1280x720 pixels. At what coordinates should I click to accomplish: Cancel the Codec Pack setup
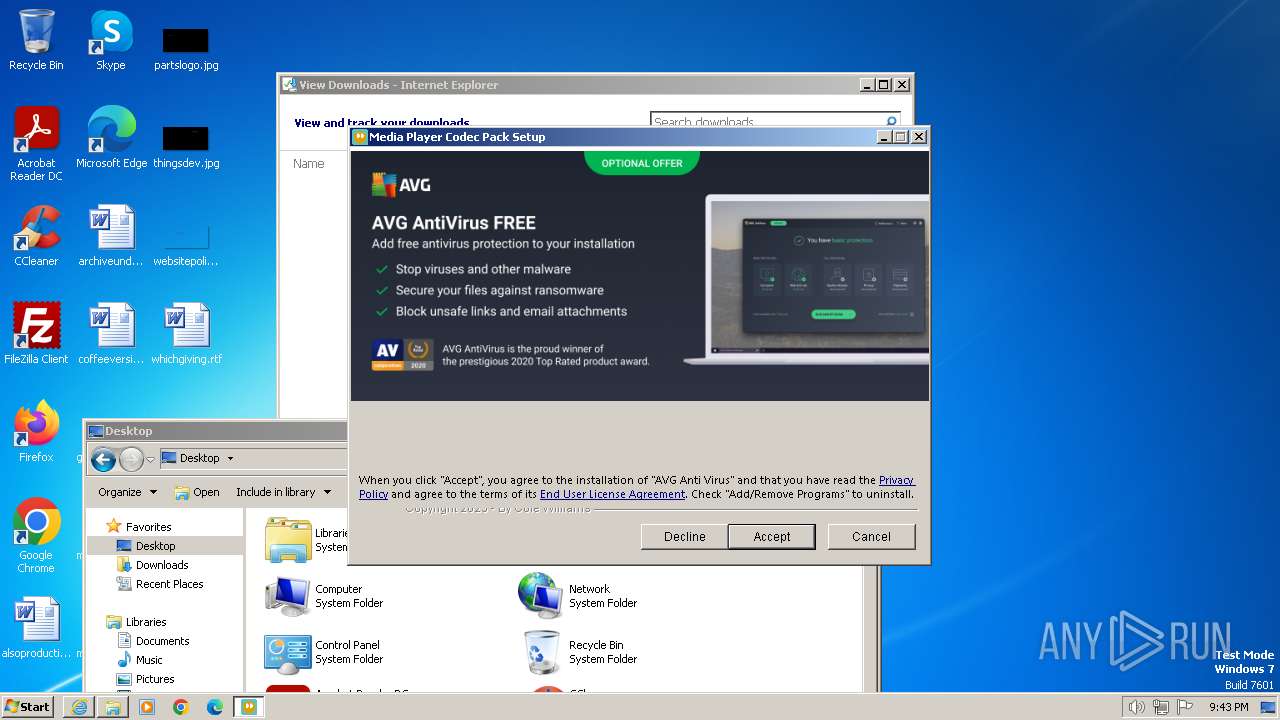point(871,537)
